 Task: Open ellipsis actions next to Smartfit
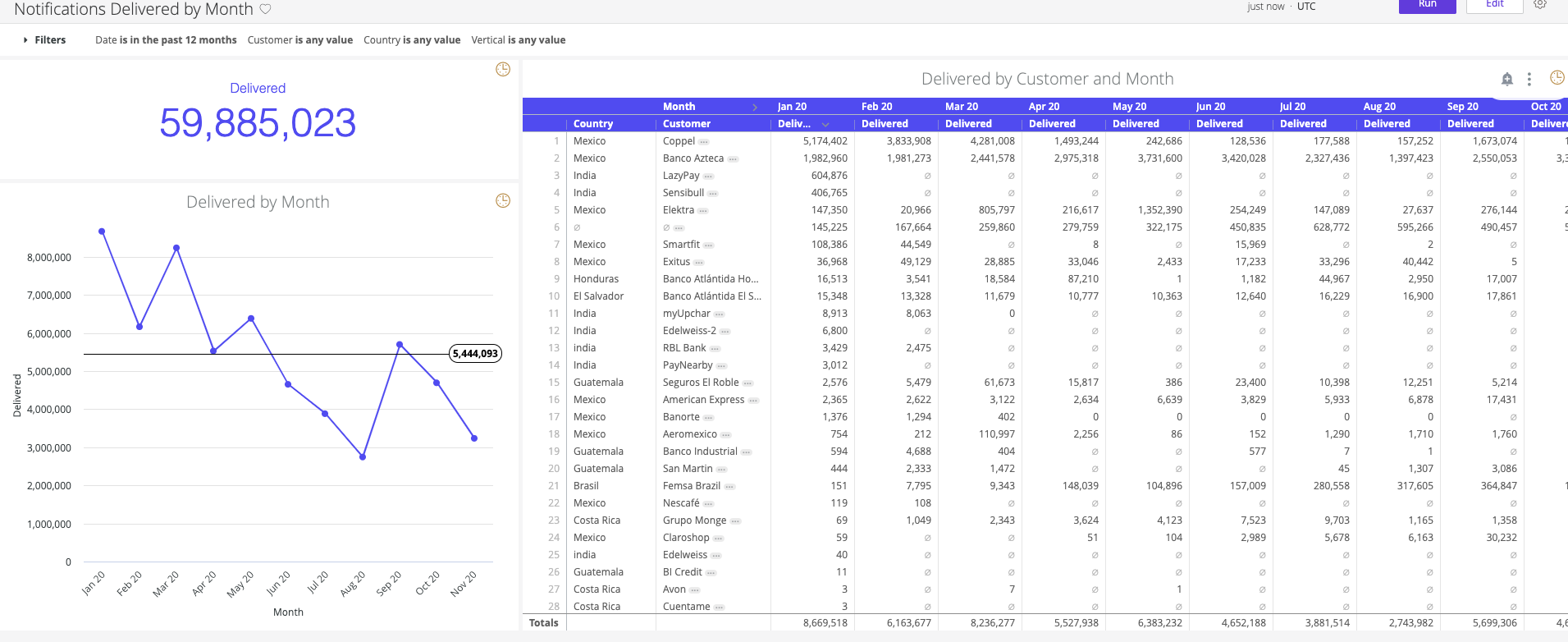pos(709,245)
